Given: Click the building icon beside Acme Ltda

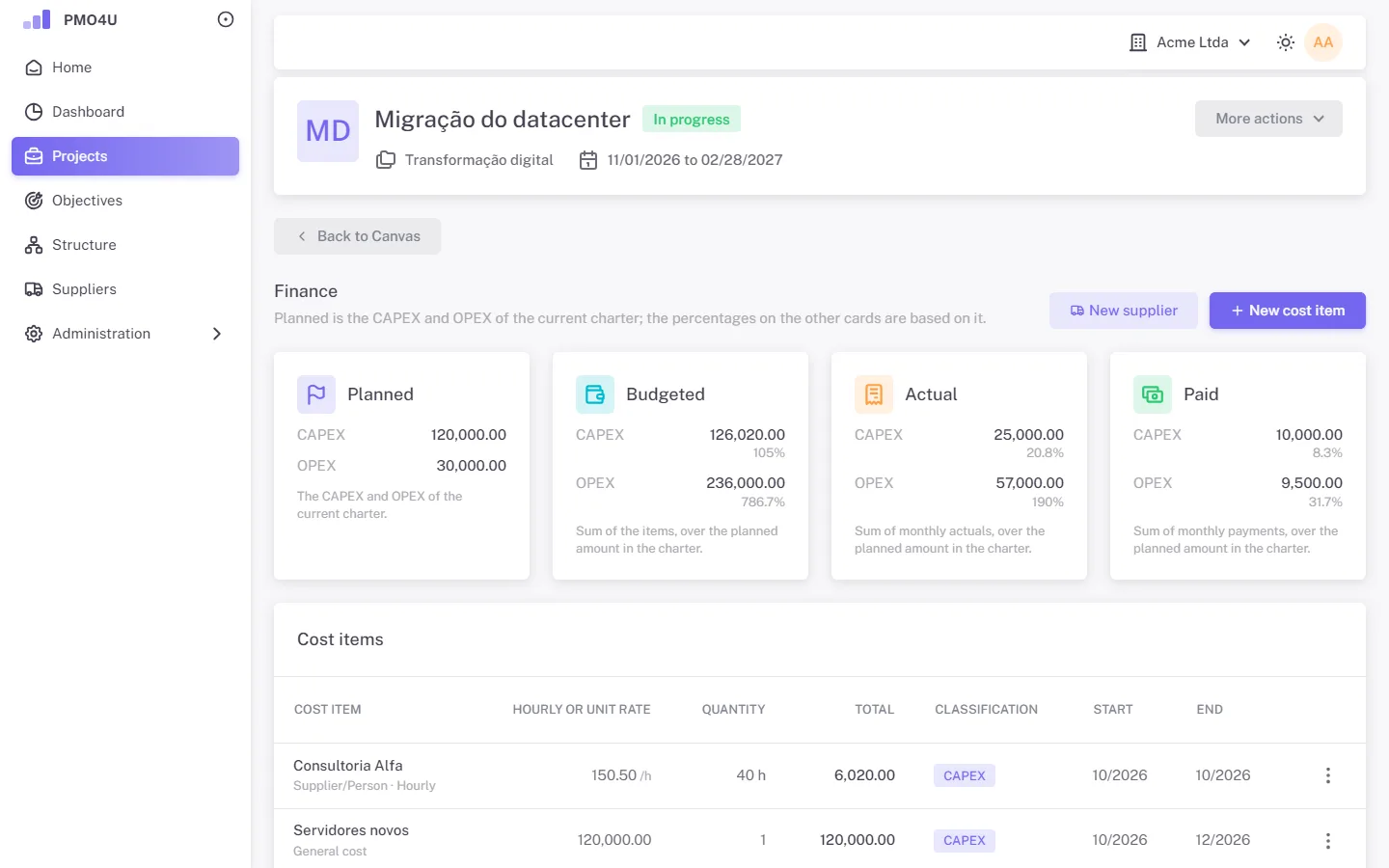Looking at the screenshot, I should coord(1138,42).
